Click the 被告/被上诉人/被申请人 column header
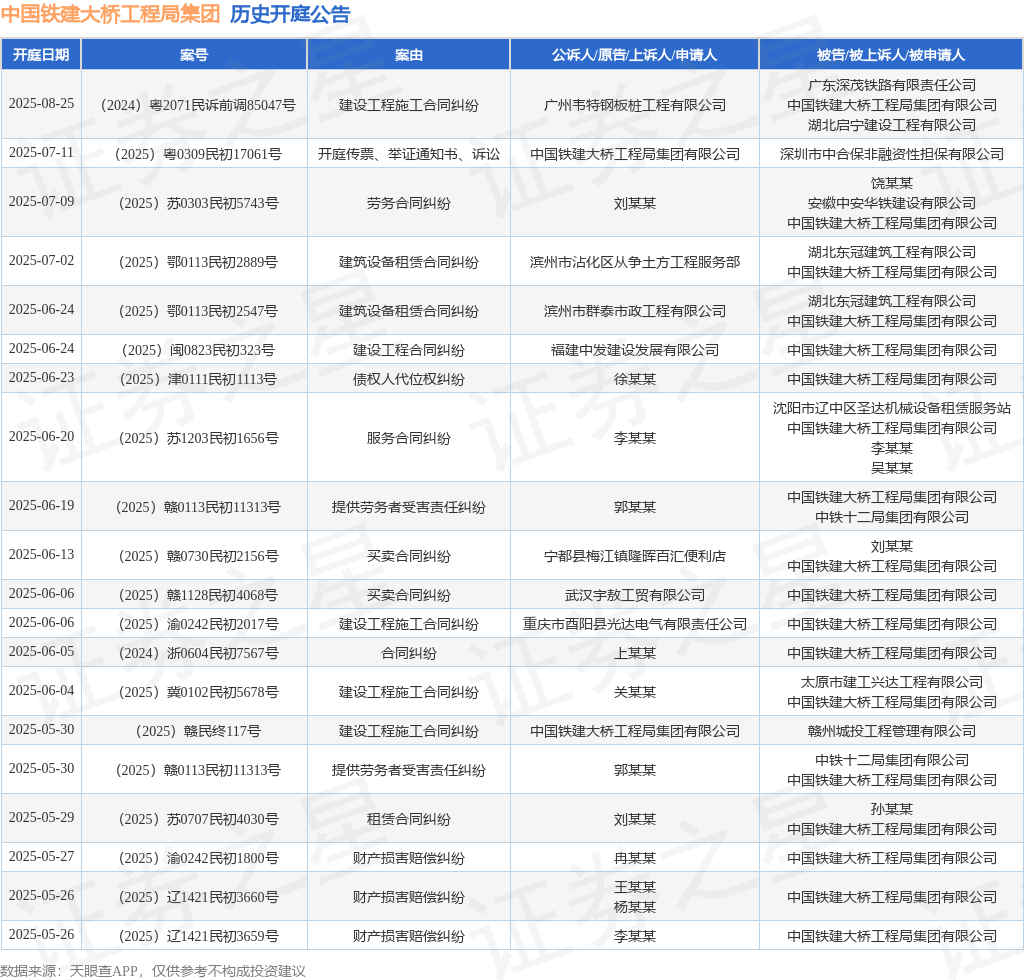1024x980 pixels. pos(891,55)
